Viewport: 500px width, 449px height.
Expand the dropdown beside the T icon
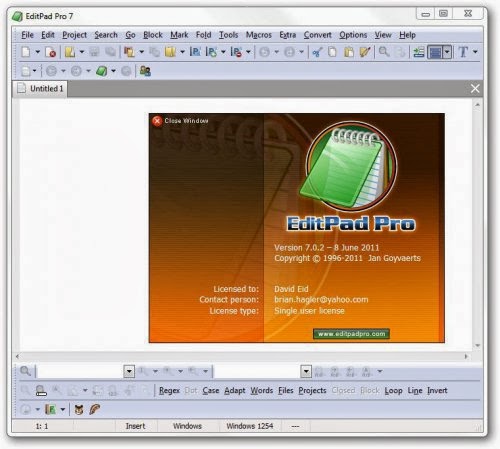coord(475,52)
